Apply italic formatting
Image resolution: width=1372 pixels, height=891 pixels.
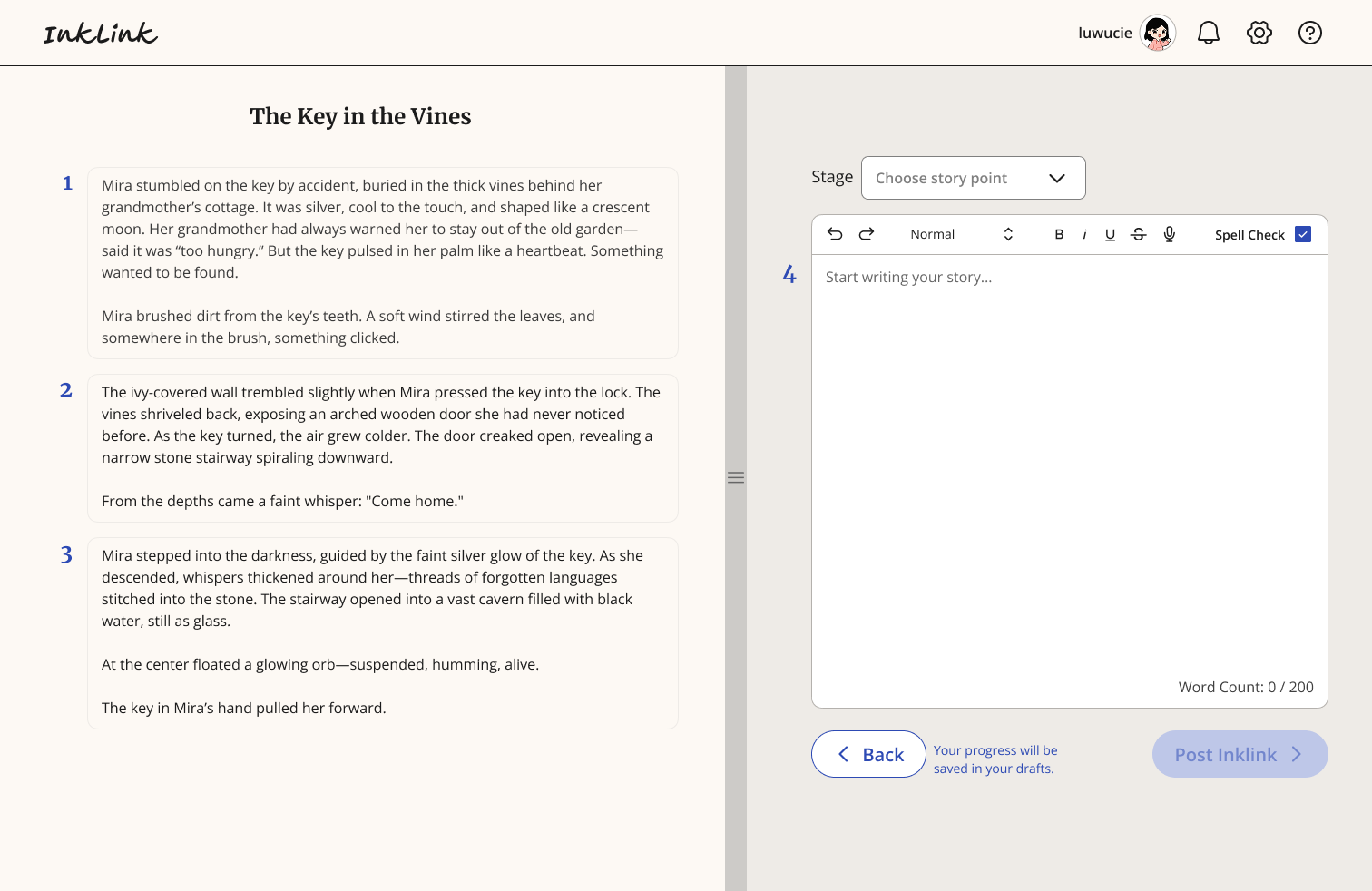coord(1084,234)
